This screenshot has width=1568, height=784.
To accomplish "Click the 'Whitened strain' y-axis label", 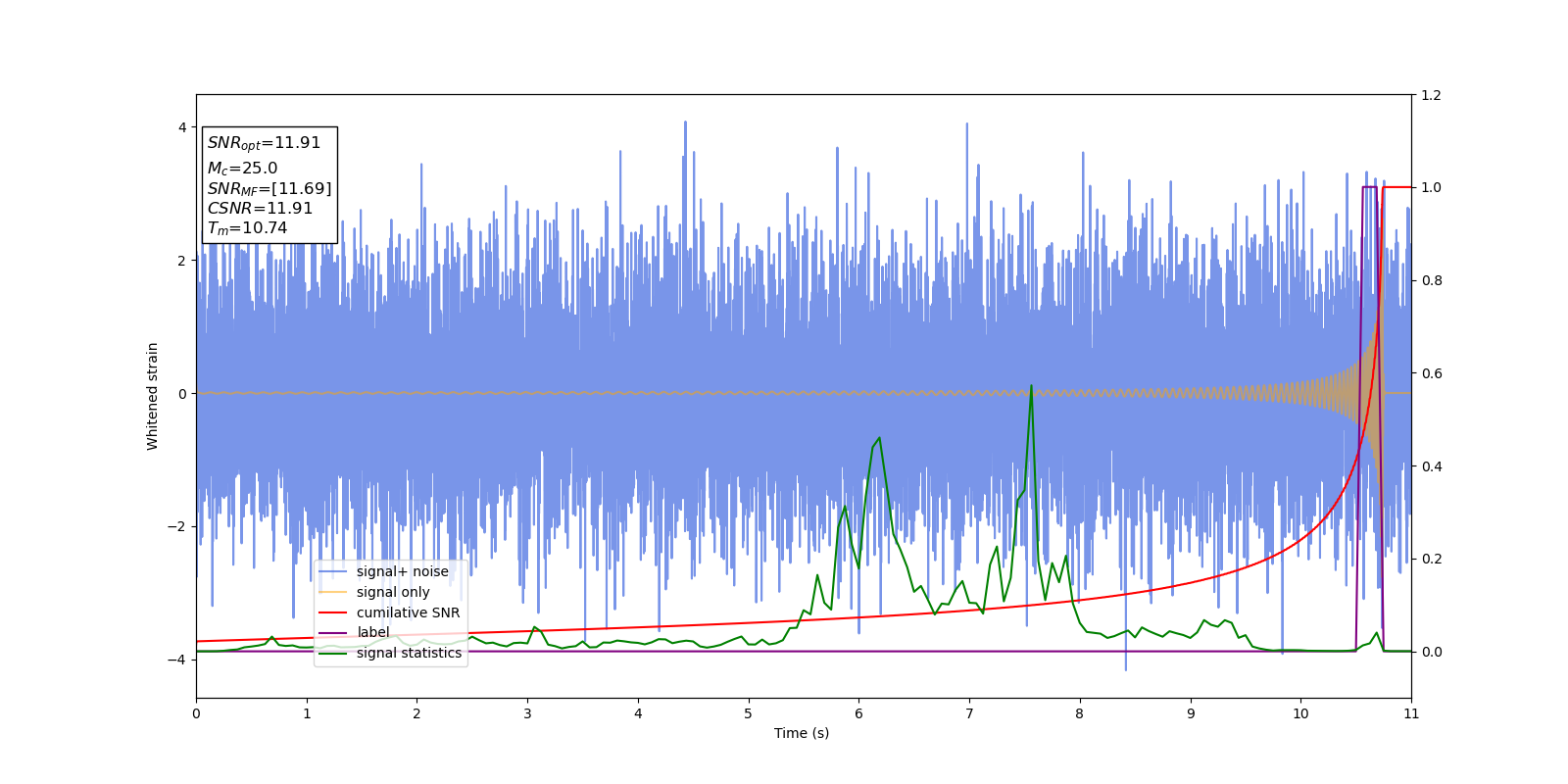I will click(x=153, y=396).
